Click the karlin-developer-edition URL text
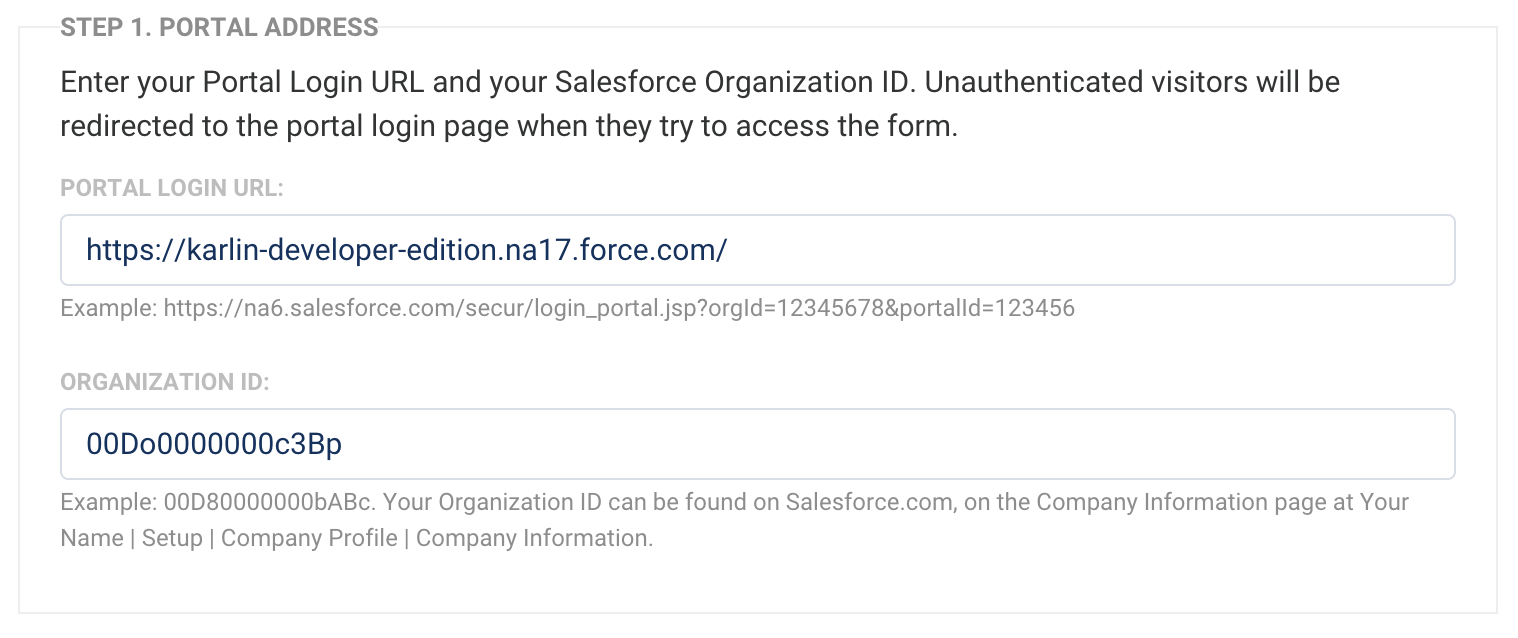Image resolution: width=1518 pixels, height=638 pixels. coord(406,250)
